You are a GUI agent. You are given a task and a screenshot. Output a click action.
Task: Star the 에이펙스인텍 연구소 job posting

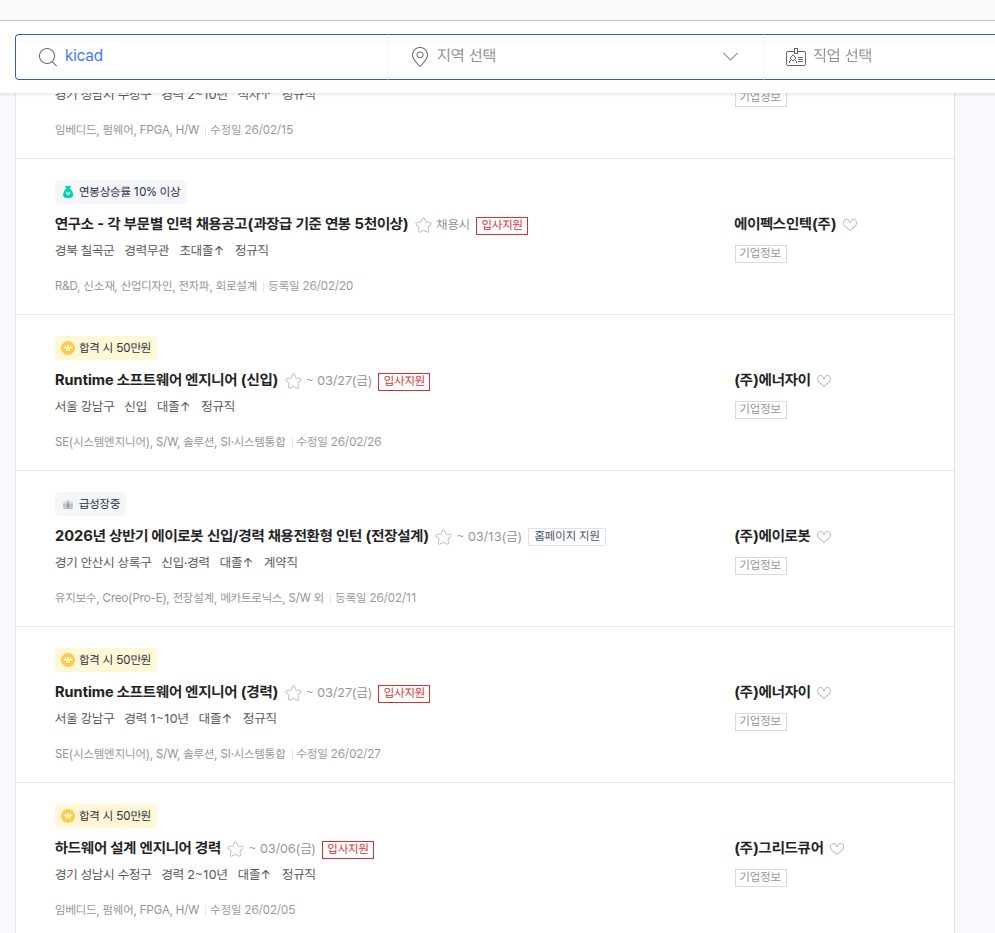(423, 225)
